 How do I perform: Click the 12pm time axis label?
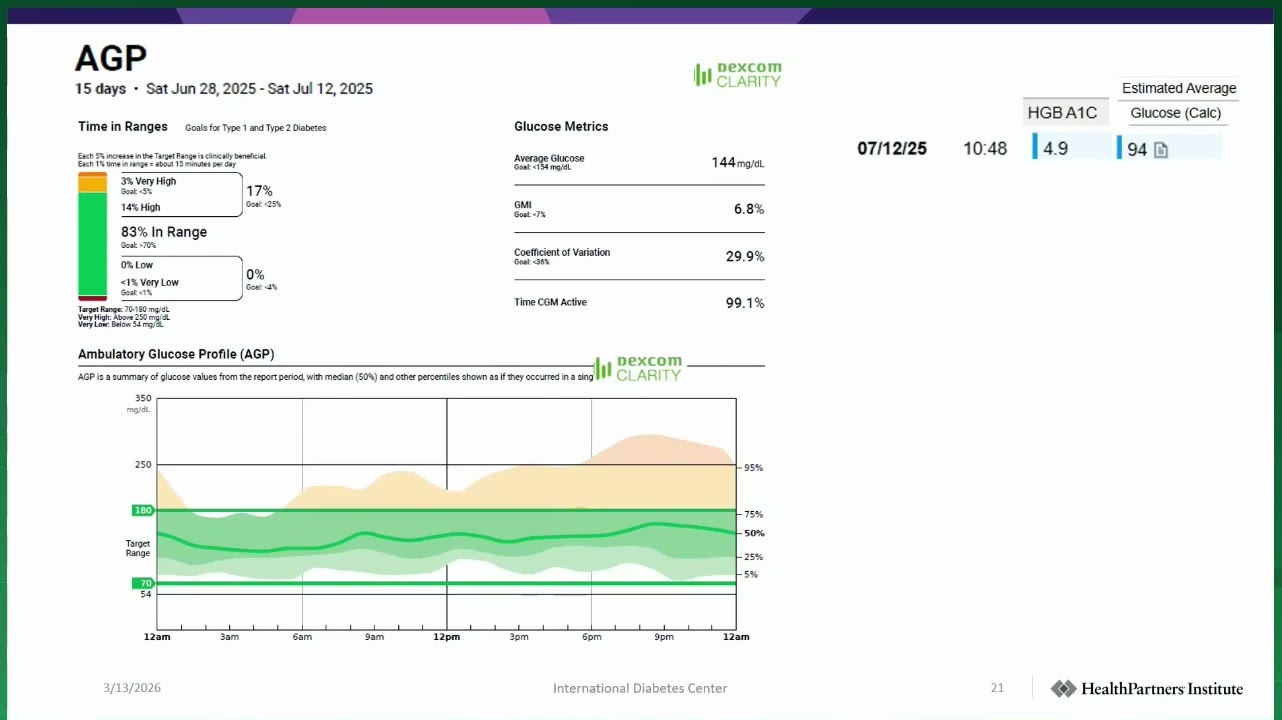tap(447, 637)
